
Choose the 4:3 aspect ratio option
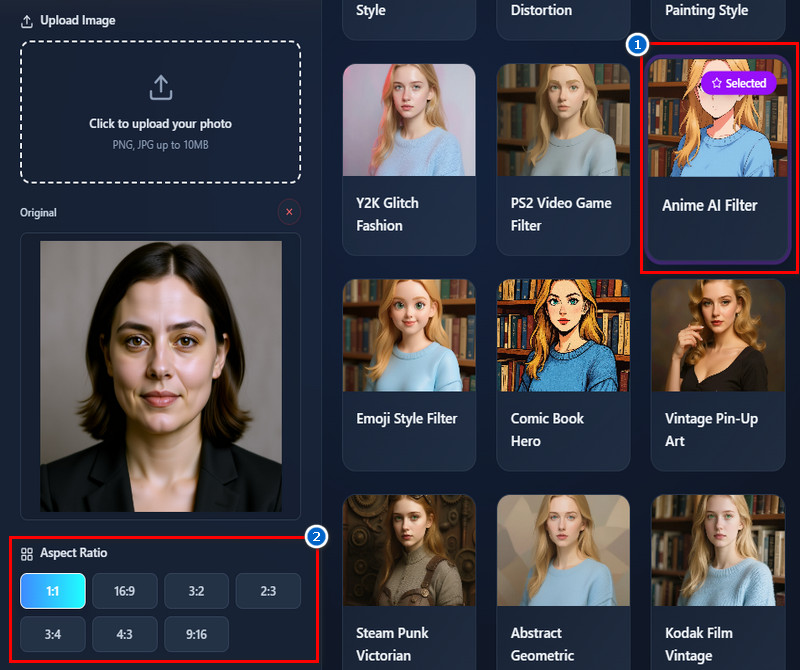(124, 634)
